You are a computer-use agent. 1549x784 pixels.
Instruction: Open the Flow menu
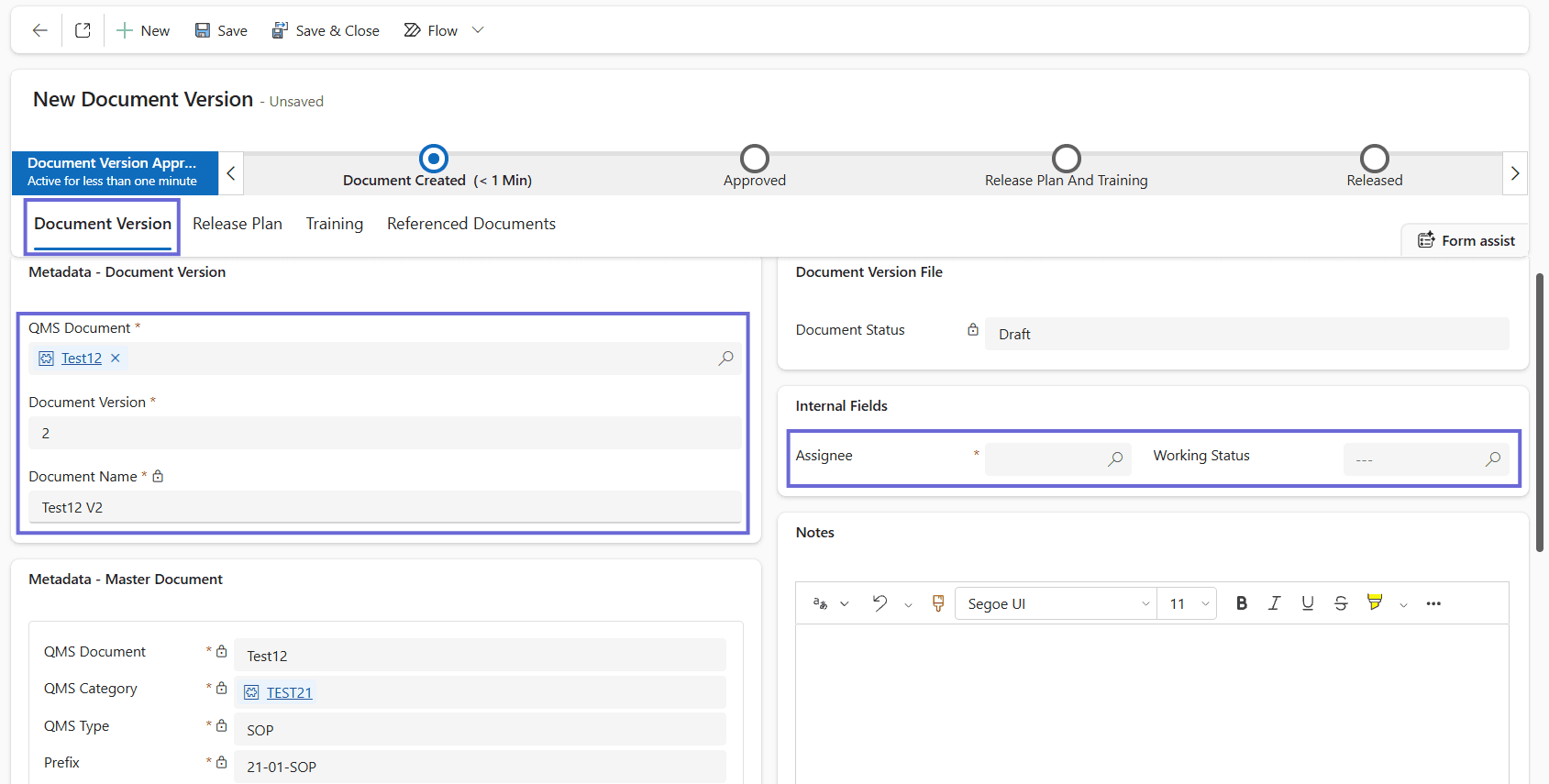click(431, 30)
